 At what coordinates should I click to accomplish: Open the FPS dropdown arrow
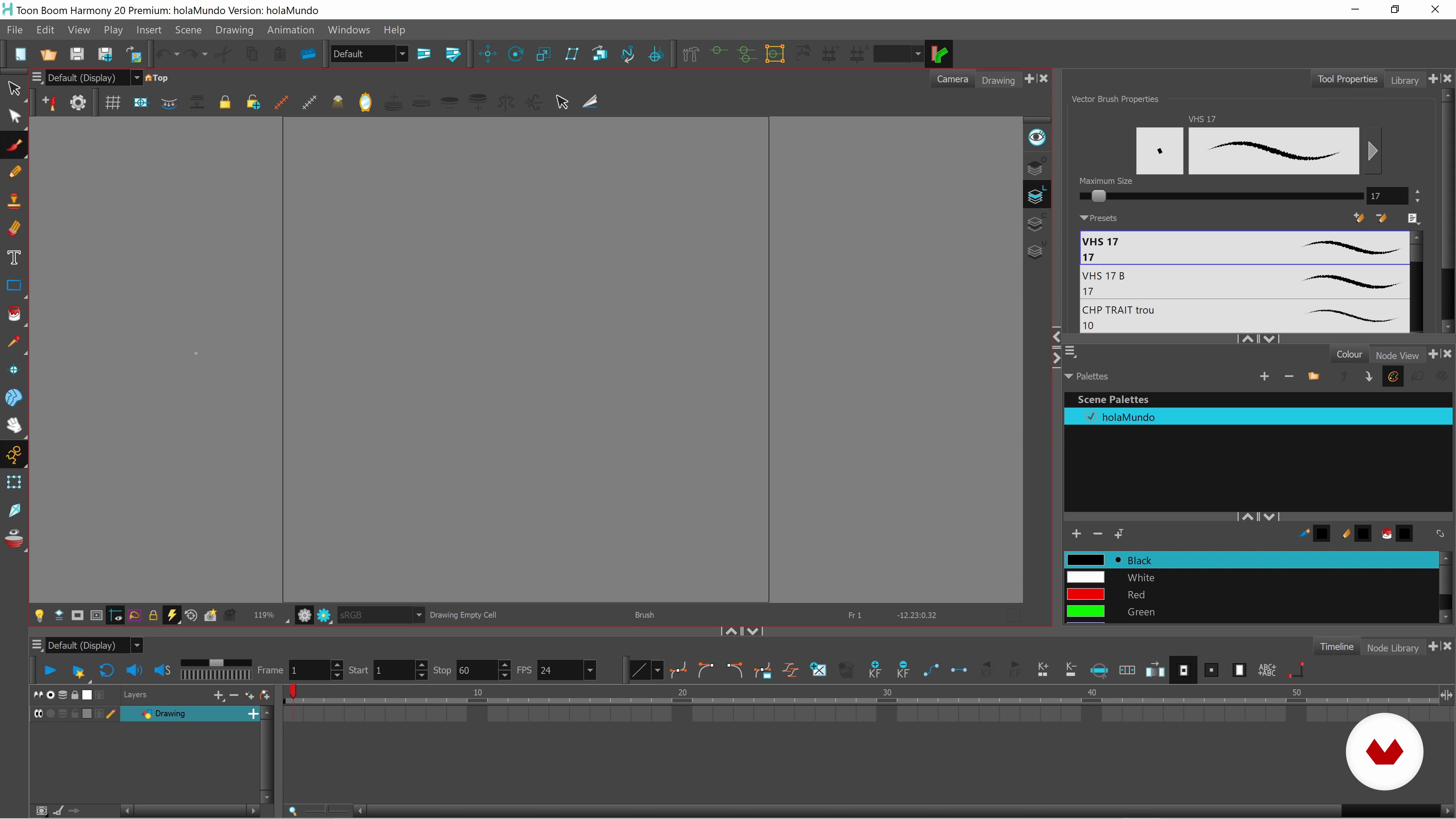point(590,670)
